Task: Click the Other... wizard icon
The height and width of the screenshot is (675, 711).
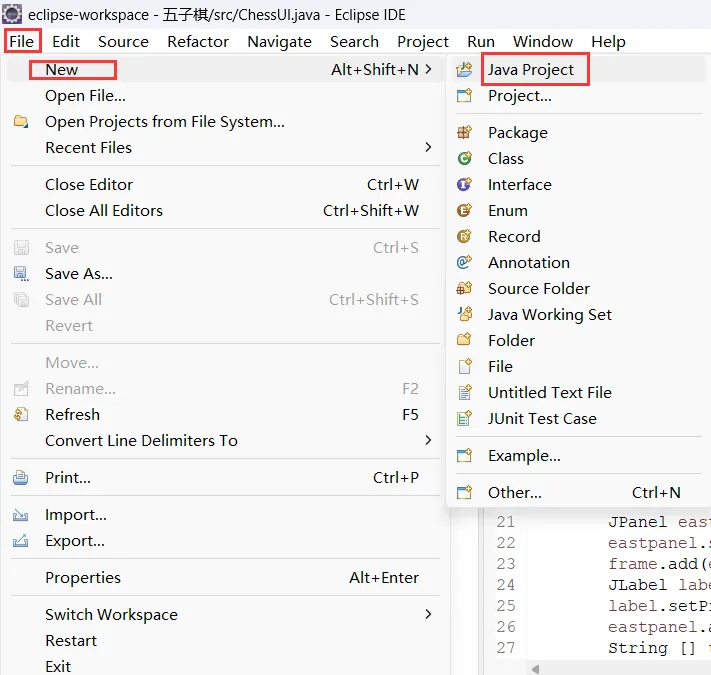Action: click(464, 492)
